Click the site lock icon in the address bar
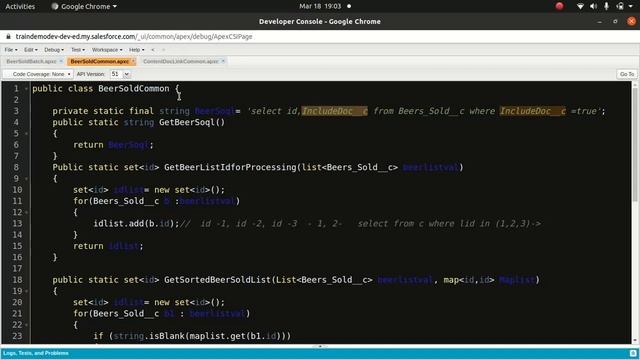The height and width of the screenshot is (360, 640). coord(8,37)
